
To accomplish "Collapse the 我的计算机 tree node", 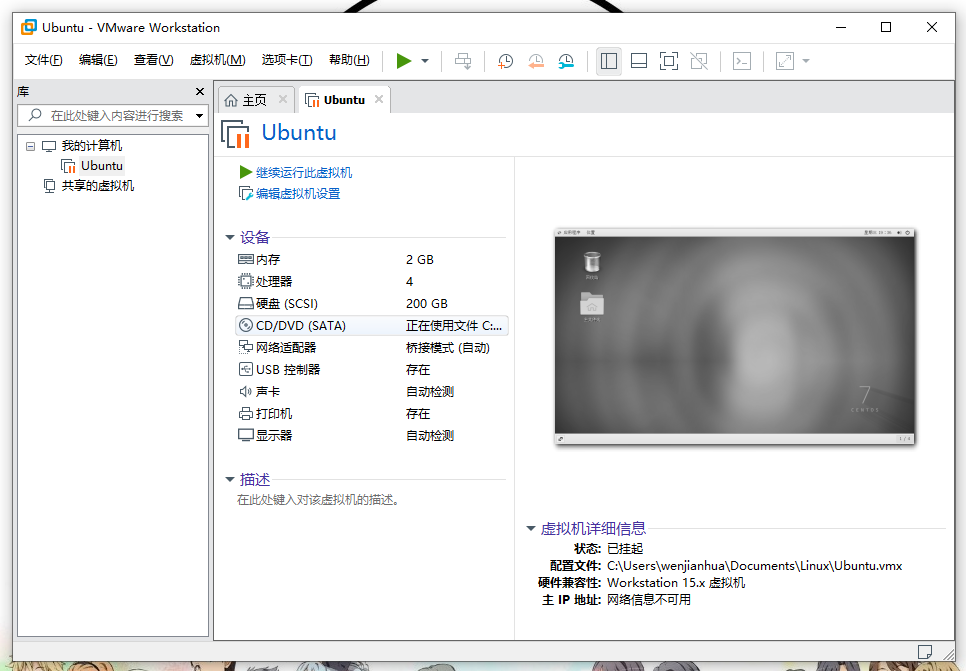I will 30,146.
